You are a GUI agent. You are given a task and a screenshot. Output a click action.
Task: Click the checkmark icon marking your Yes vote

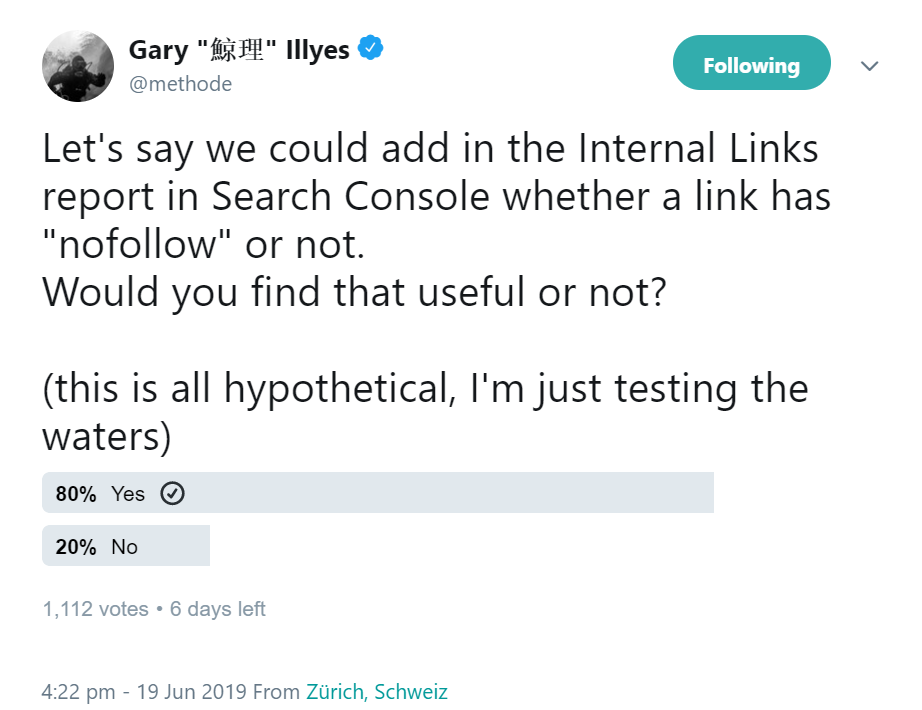172,492
